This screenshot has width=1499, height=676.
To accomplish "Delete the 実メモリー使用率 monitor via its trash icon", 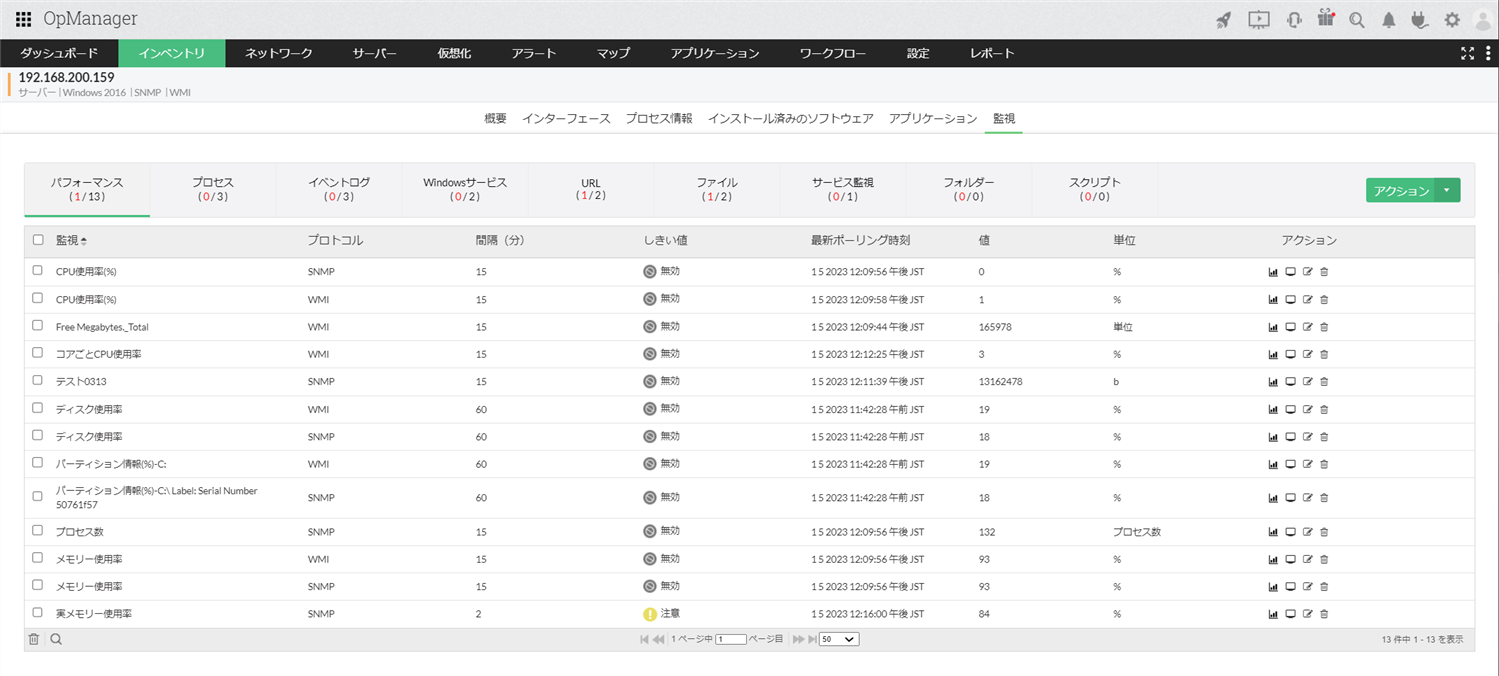I will tap(1324, 614).
